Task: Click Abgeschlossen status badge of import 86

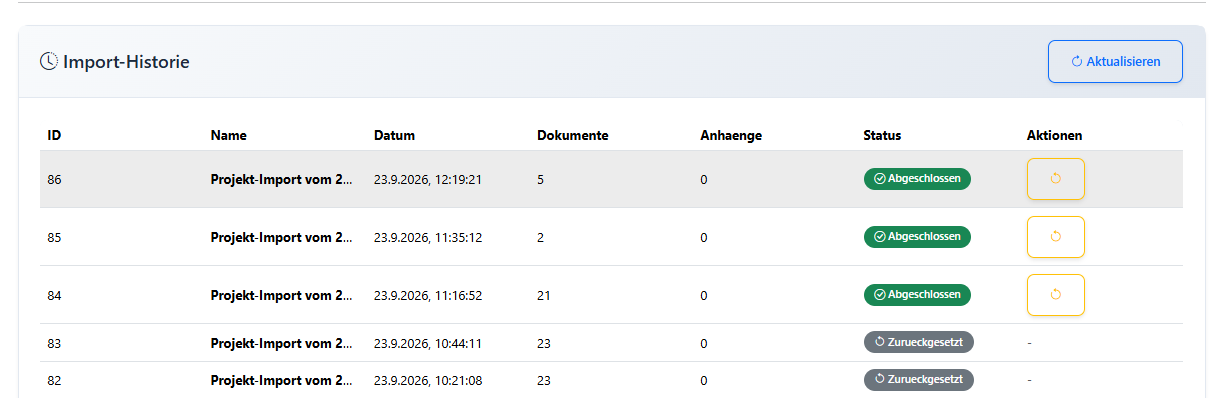Action: click(917, 179)
